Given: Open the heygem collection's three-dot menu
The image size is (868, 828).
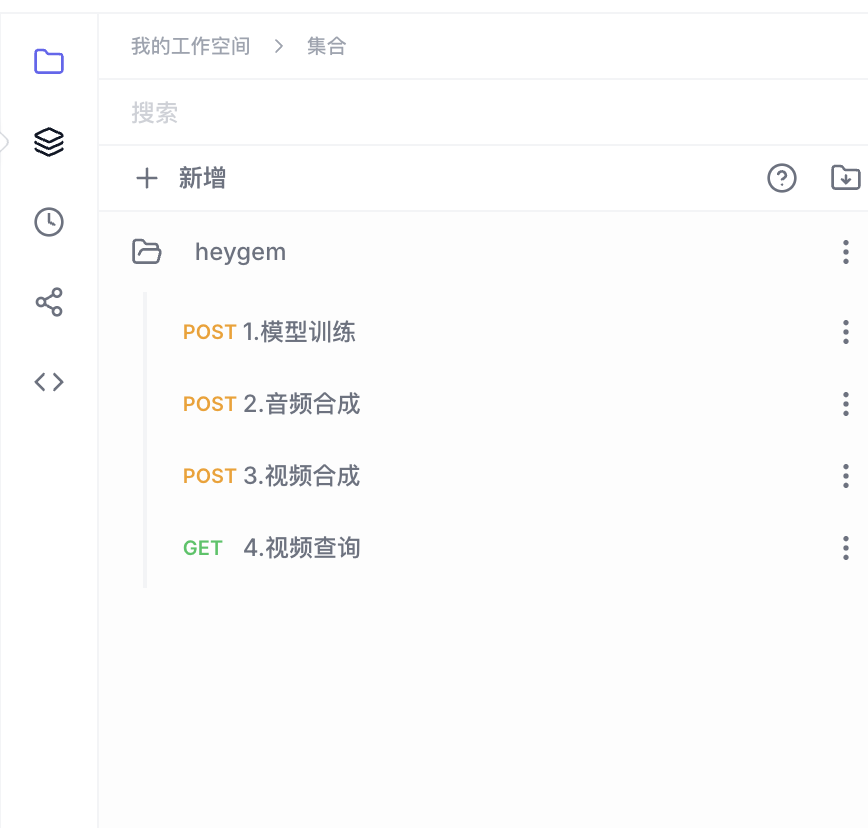Looking at the screenshot, I should pos(845,252).
